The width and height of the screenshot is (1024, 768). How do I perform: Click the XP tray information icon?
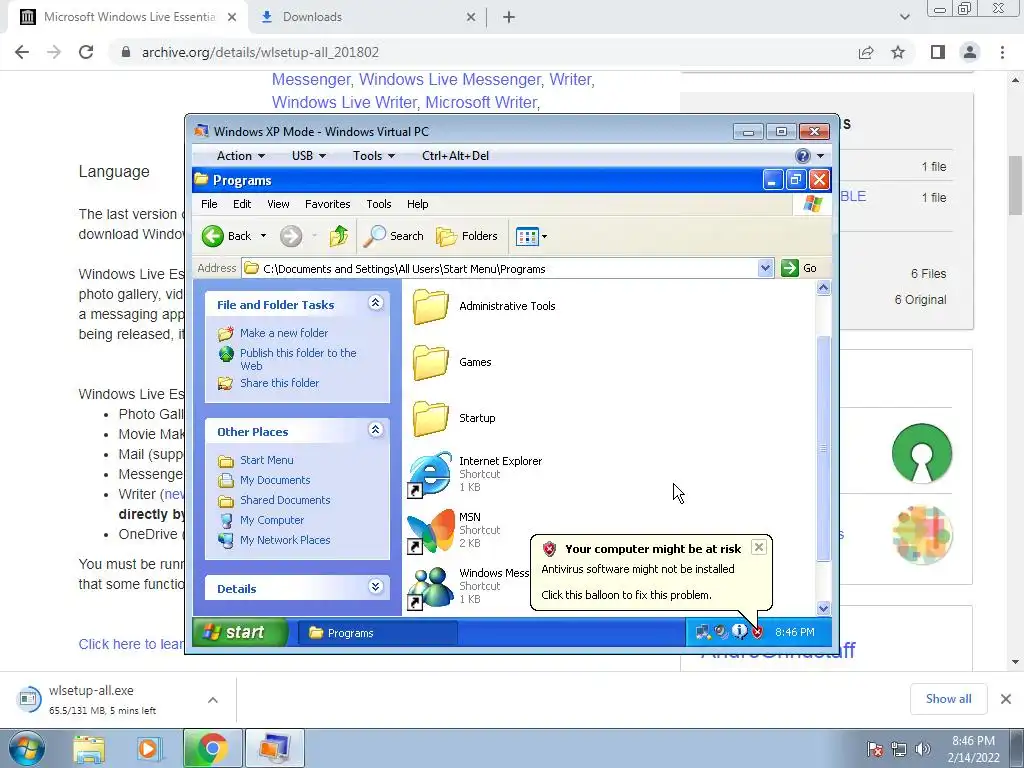(x=739, y=632)
